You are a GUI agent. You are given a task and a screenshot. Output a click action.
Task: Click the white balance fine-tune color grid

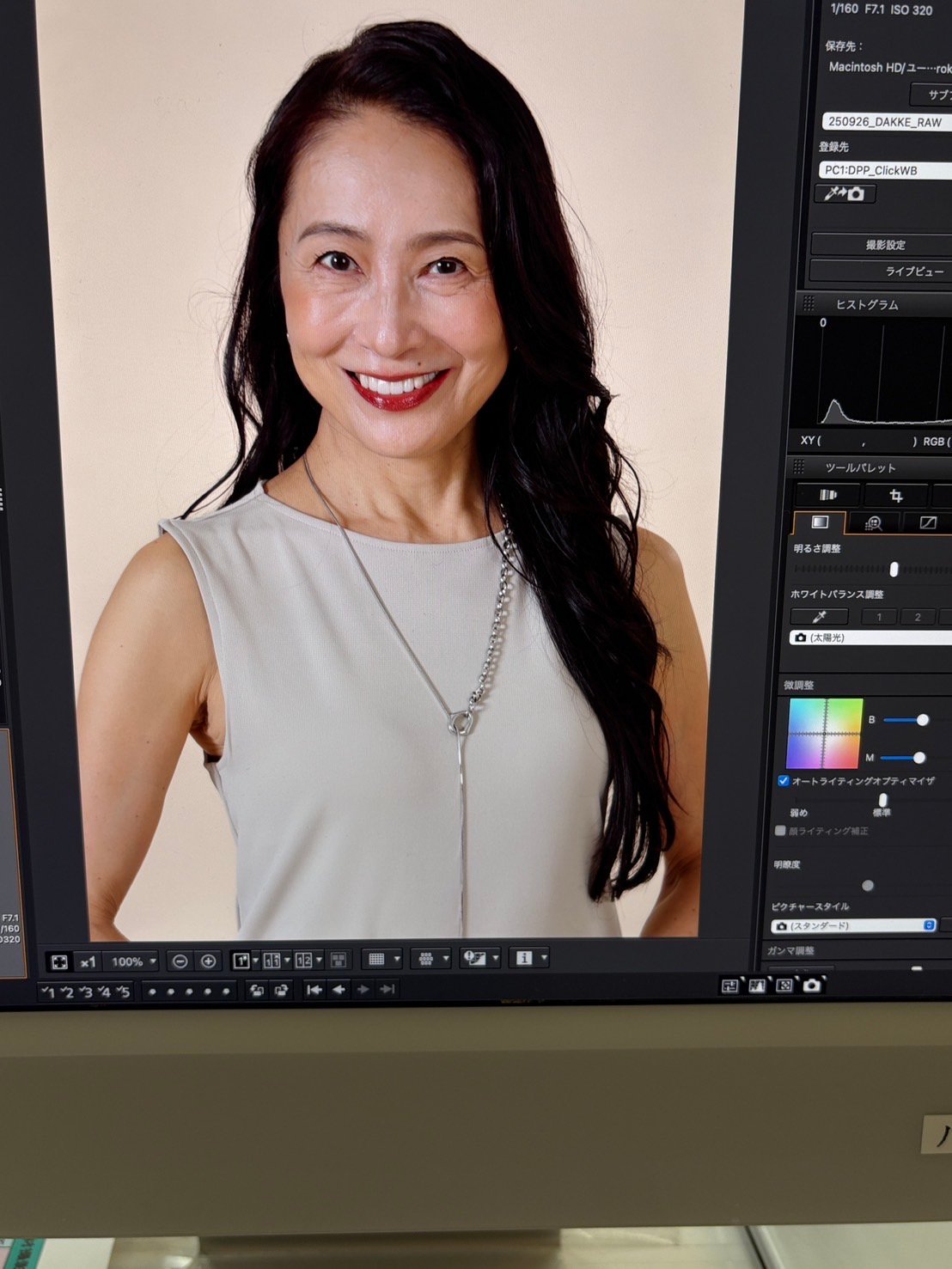tap(824, 733)
